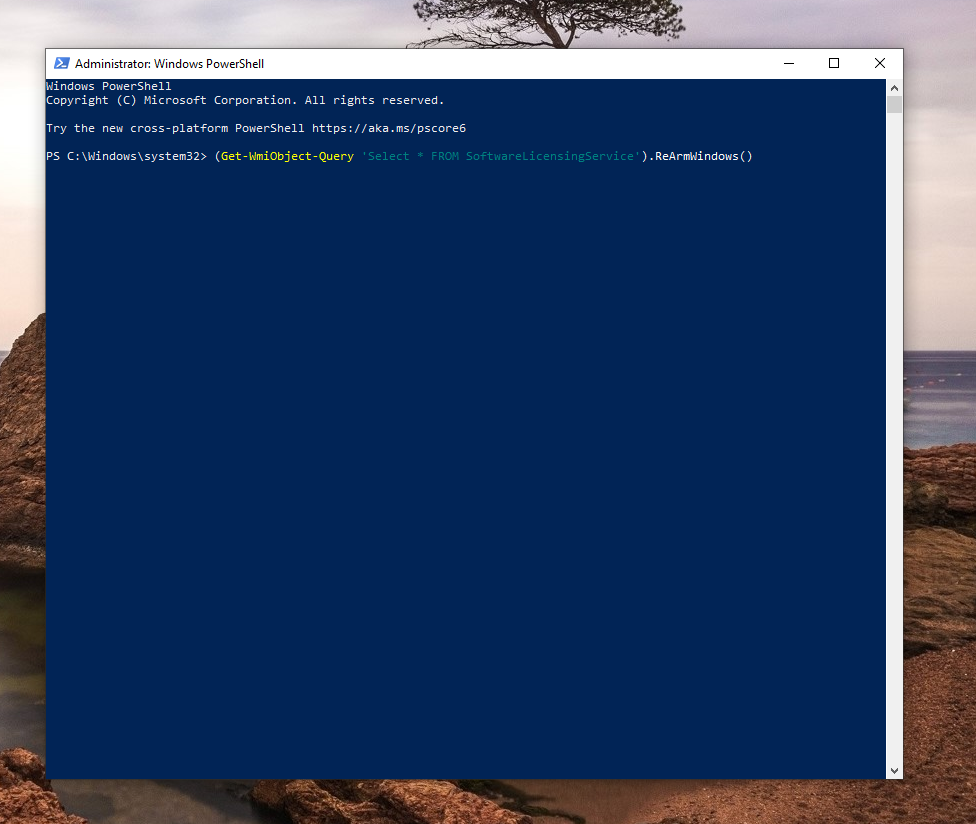Click the https://aka.ms/pscore6 URL text
Image resolution: width=976 pixels, height=824 pixels.
[389, 128]
